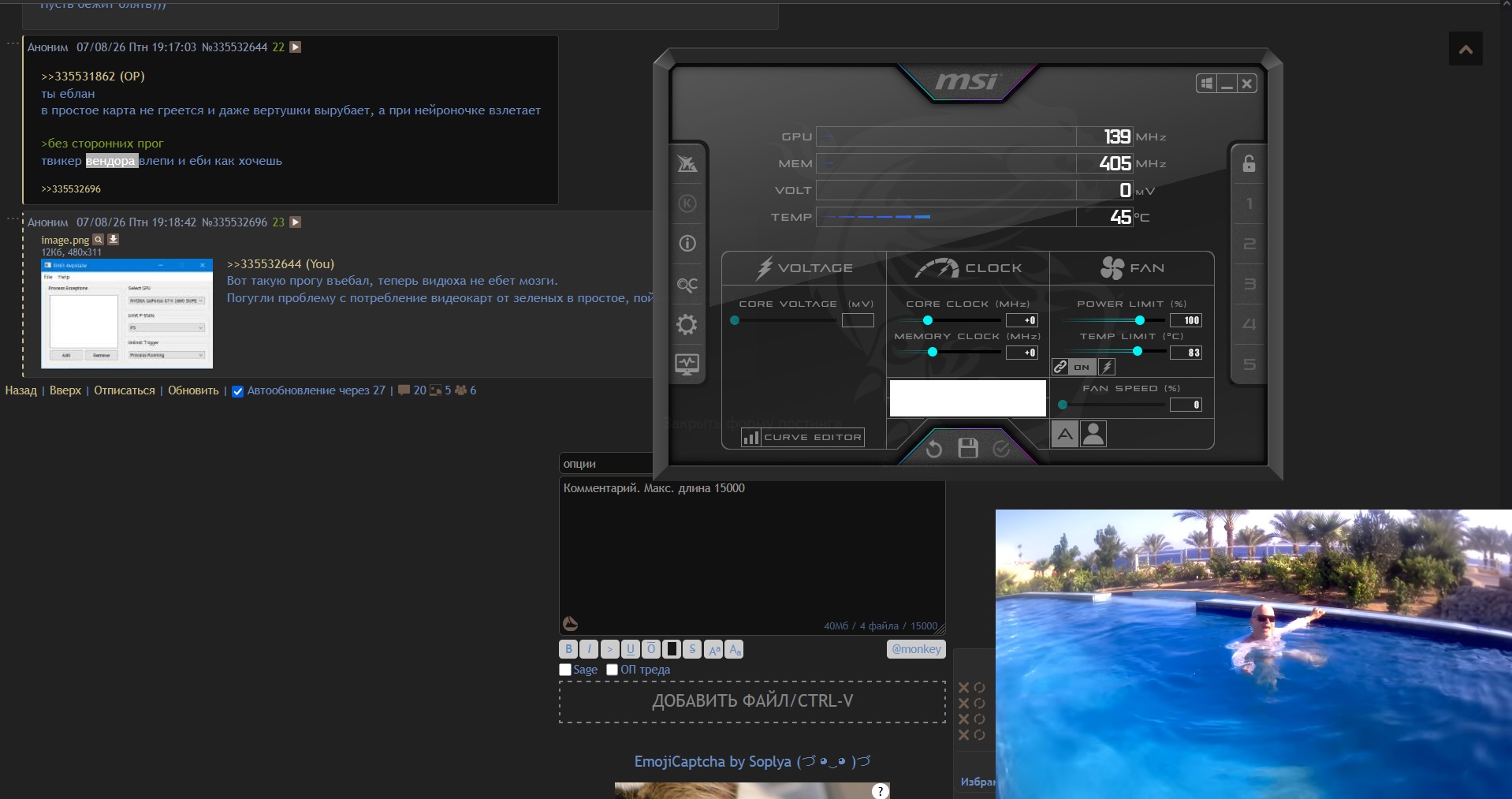The image size is (1512, 799).
Task: Select Afterburner profile slot 4
Action: (x=1249, y=324)
